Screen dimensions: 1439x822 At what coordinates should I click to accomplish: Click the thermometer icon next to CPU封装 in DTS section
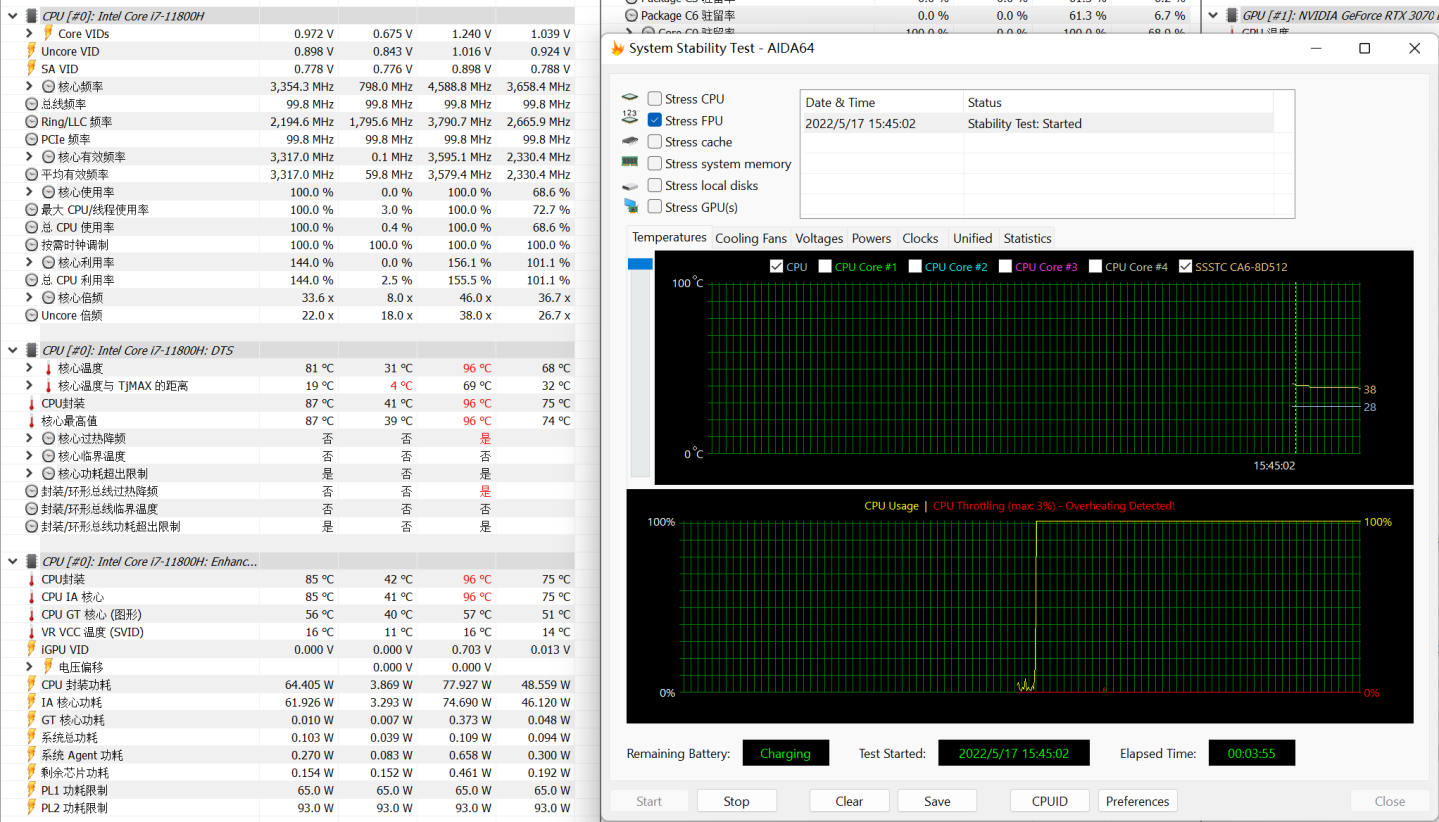(x=32, y=403)
